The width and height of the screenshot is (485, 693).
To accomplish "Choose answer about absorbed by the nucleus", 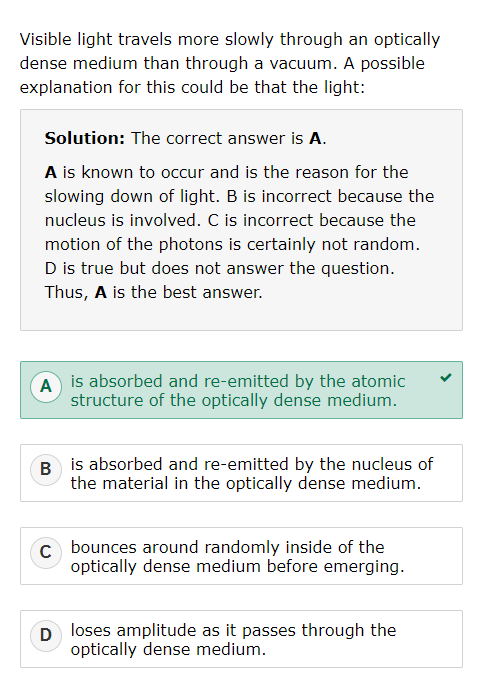I will (x=241, y=473).
